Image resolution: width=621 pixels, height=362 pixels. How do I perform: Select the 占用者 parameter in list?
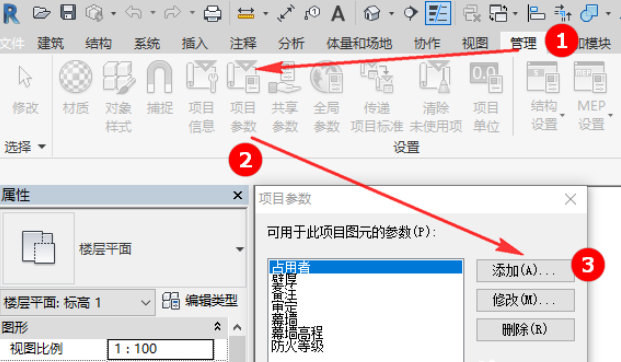tap(366, 267)
